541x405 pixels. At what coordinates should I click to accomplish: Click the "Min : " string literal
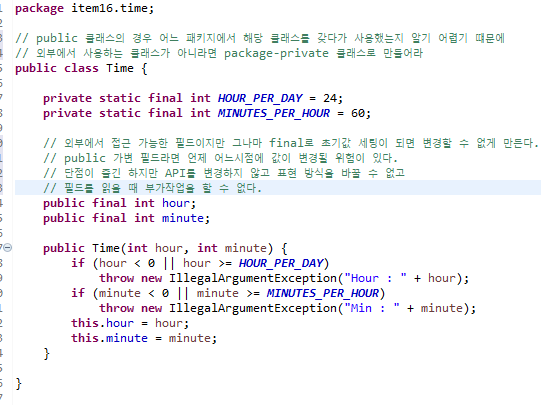(372, 308)
